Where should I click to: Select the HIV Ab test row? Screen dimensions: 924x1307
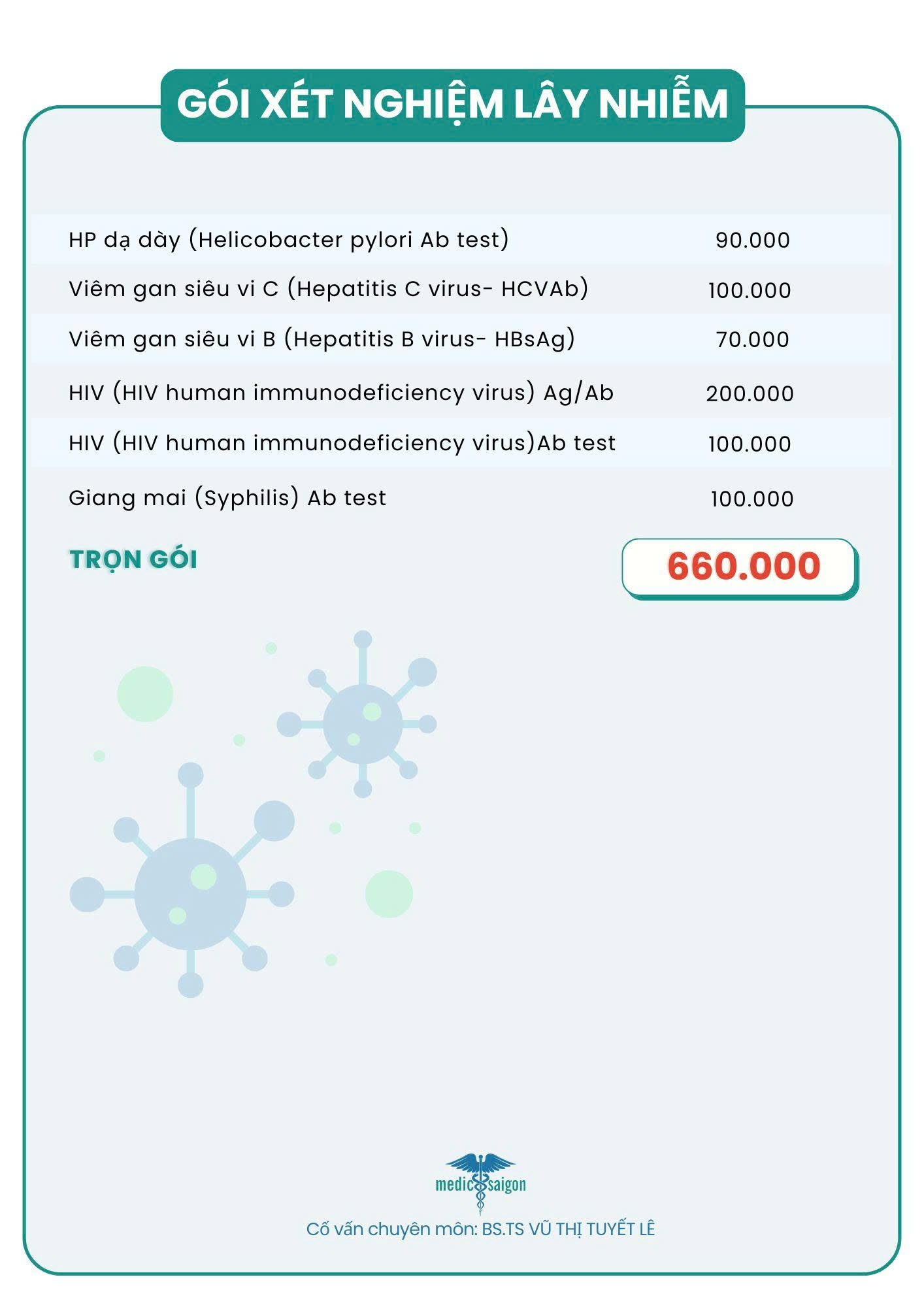tap(342, 443)
